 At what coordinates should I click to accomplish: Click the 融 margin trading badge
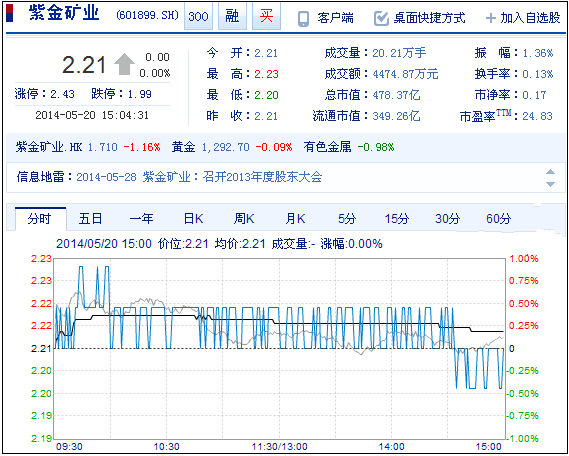point(232,16)
